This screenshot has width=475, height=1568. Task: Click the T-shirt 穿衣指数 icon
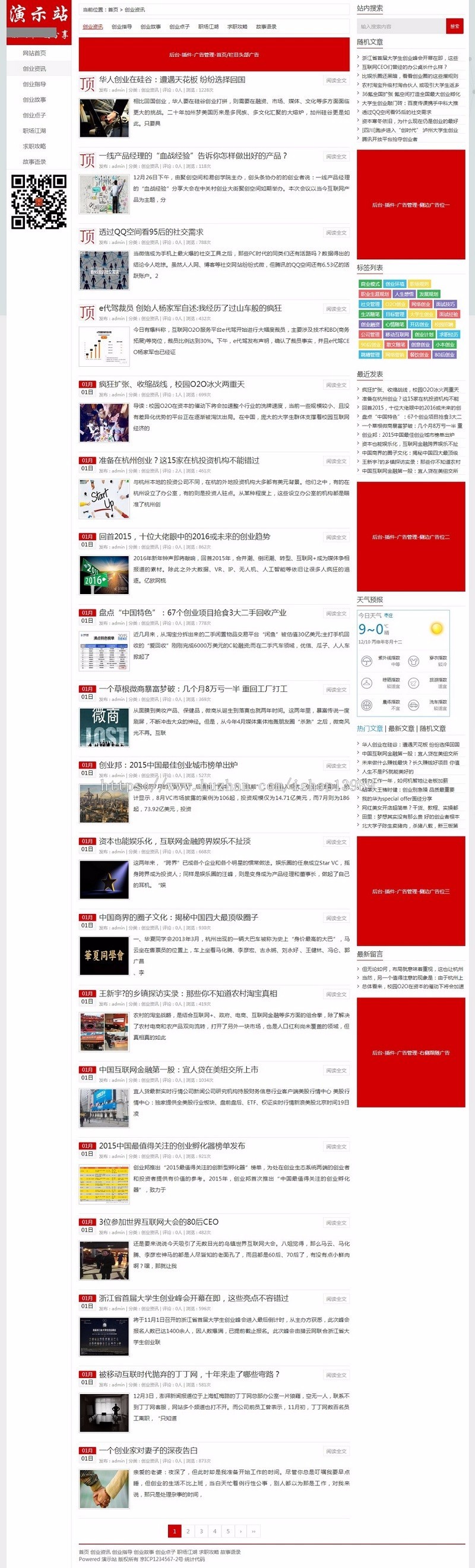tap(413, 661)
